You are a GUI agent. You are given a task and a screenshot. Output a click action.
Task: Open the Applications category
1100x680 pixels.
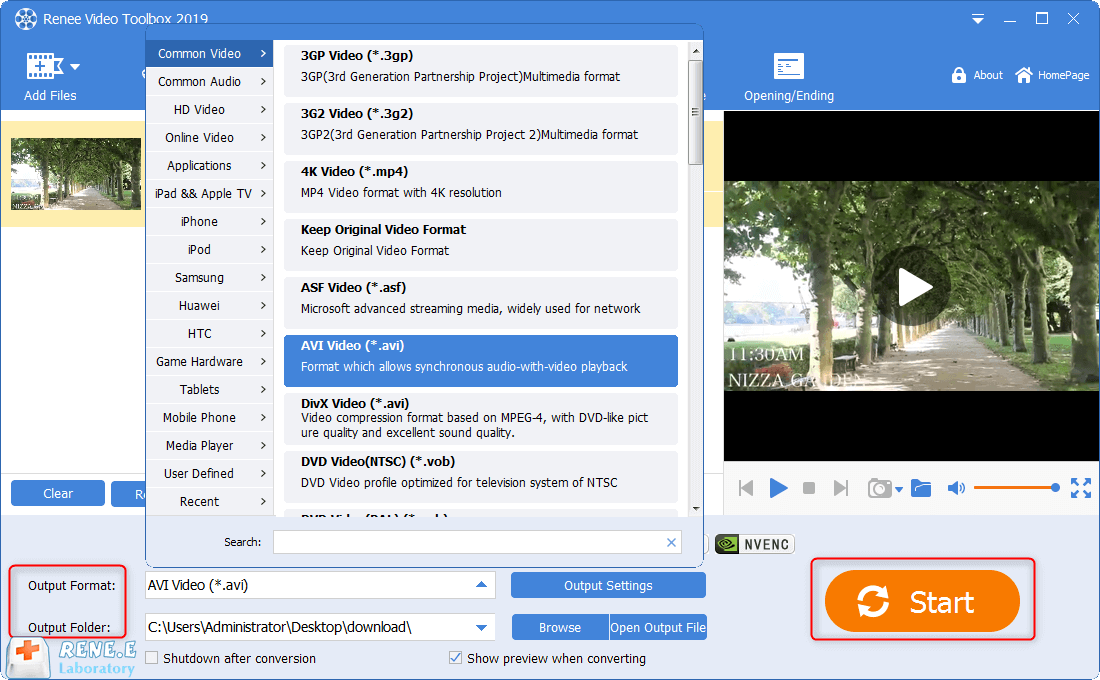click(x=209, y=166)
